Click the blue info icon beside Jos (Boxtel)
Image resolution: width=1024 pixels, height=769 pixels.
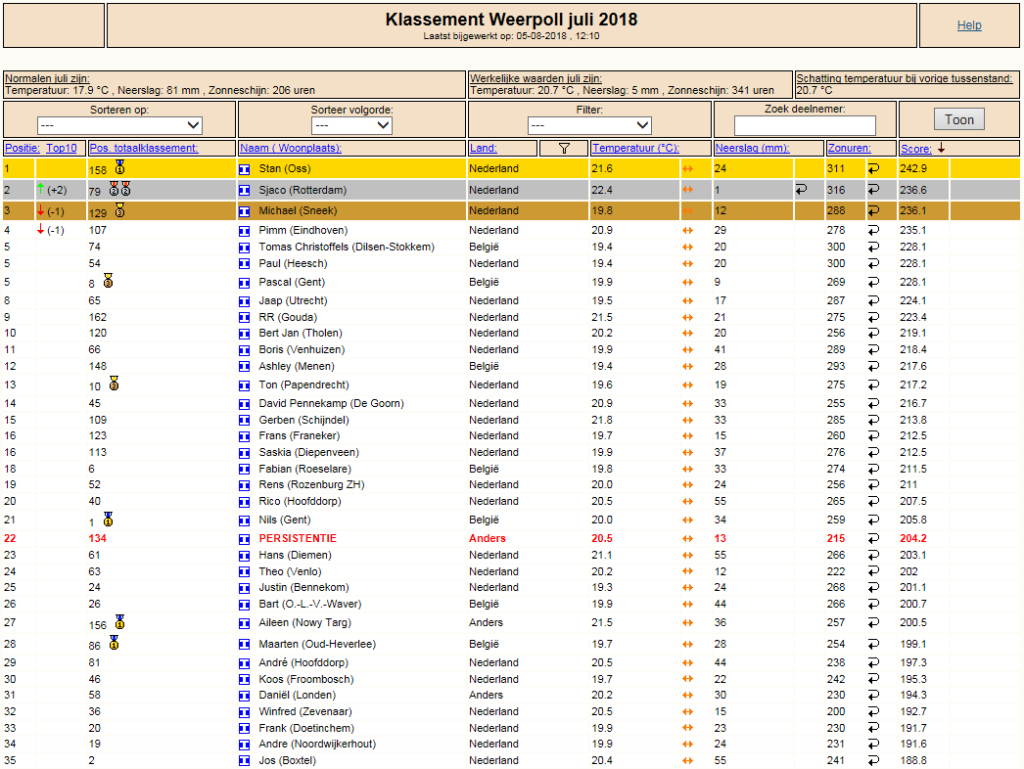click(244, 761)
